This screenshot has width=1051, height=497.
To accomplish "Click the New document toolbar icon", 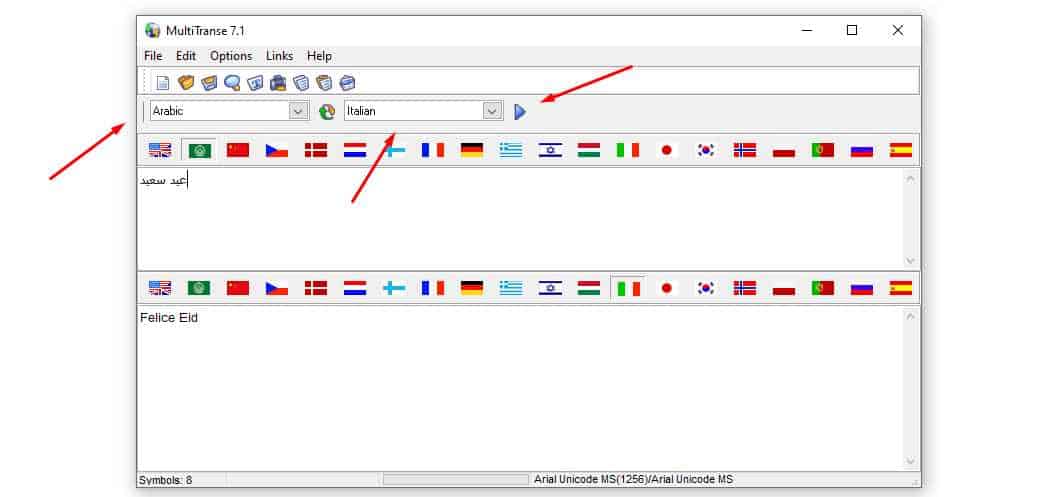I will click(x=163, y=83).
